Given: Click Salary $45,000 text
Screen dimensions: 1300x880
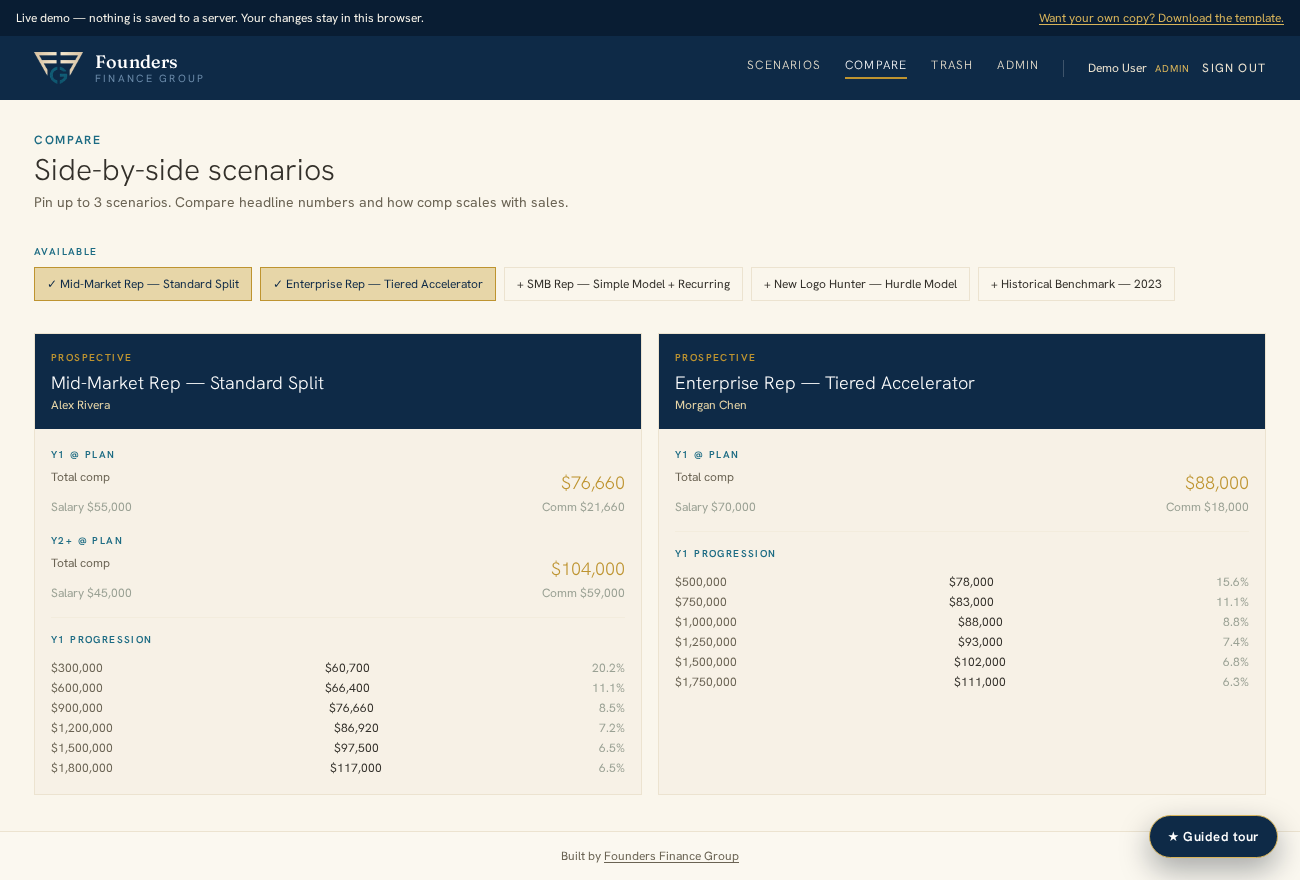Looking at the screenshot, I should (x=91, y=593).
